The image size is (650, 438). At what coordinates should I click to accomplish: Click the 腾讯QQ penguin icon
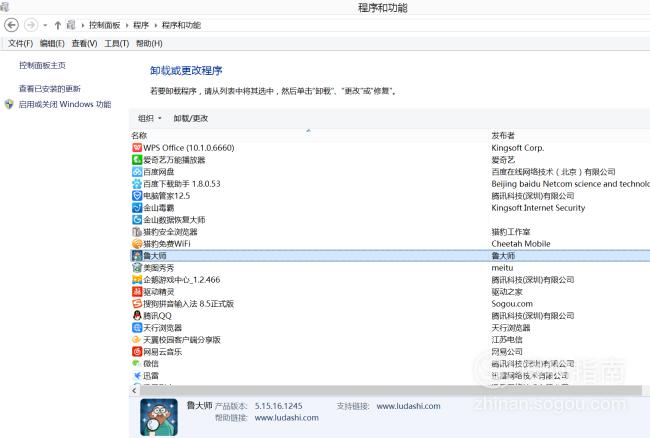(x=137, y=316)
